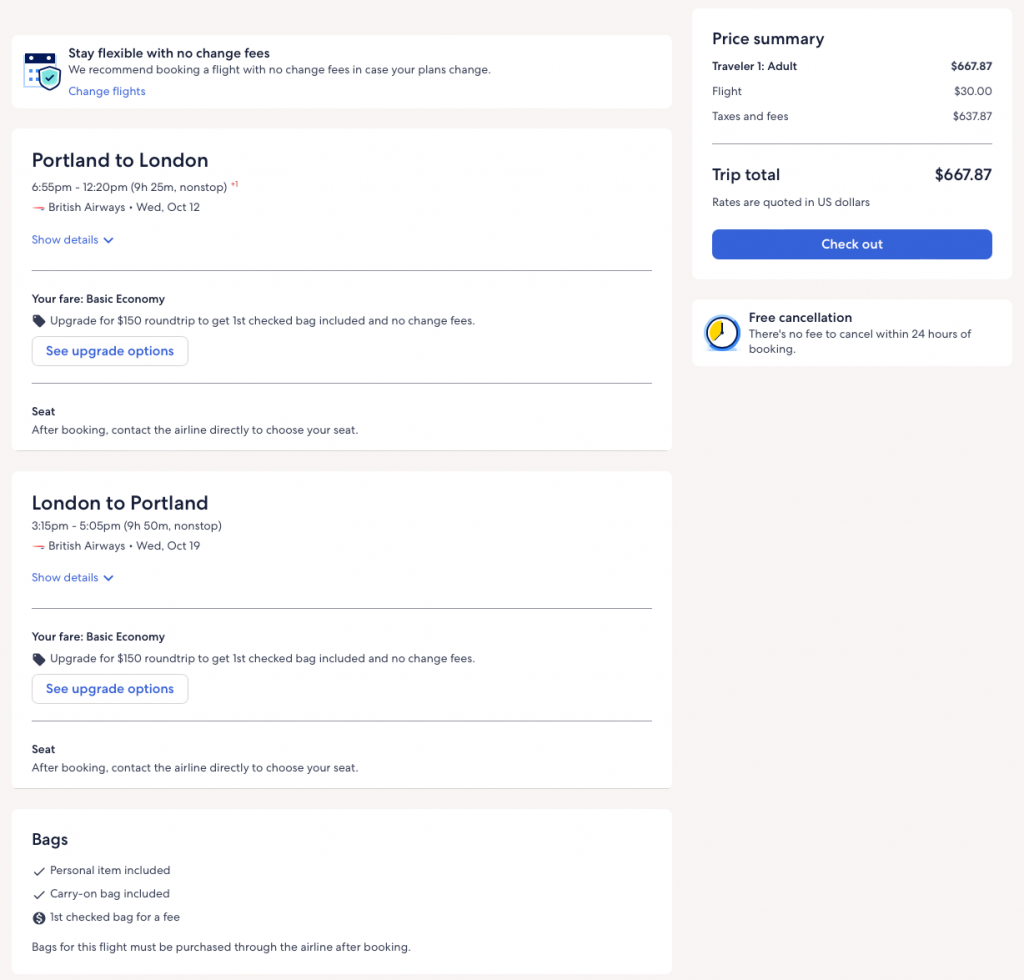Click the Trip total amount $667.87
This screenshot has height=980, width=1024.
pyautogui.click(x=962, y=175)
